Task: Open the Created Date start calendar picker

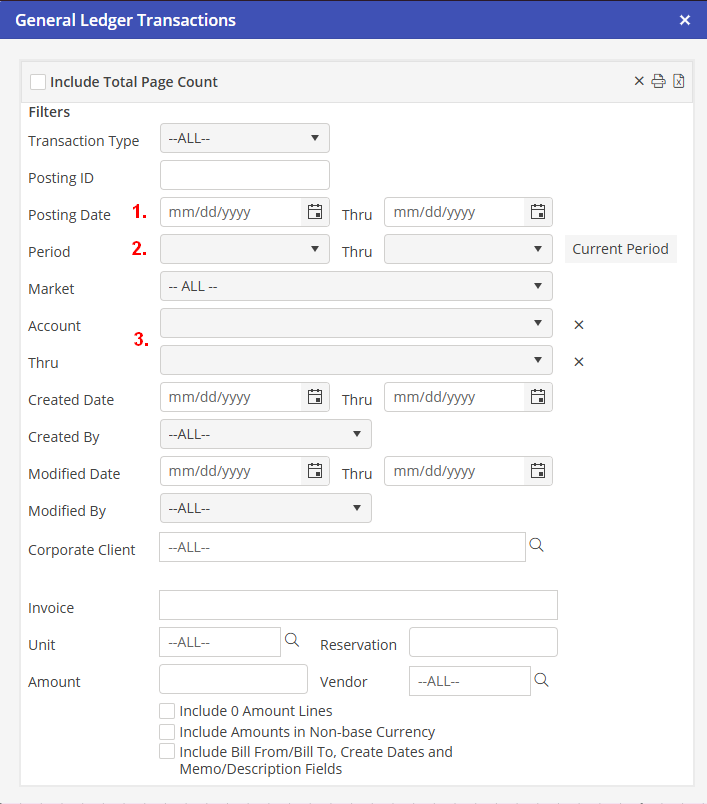Action: tap(315, 397)
